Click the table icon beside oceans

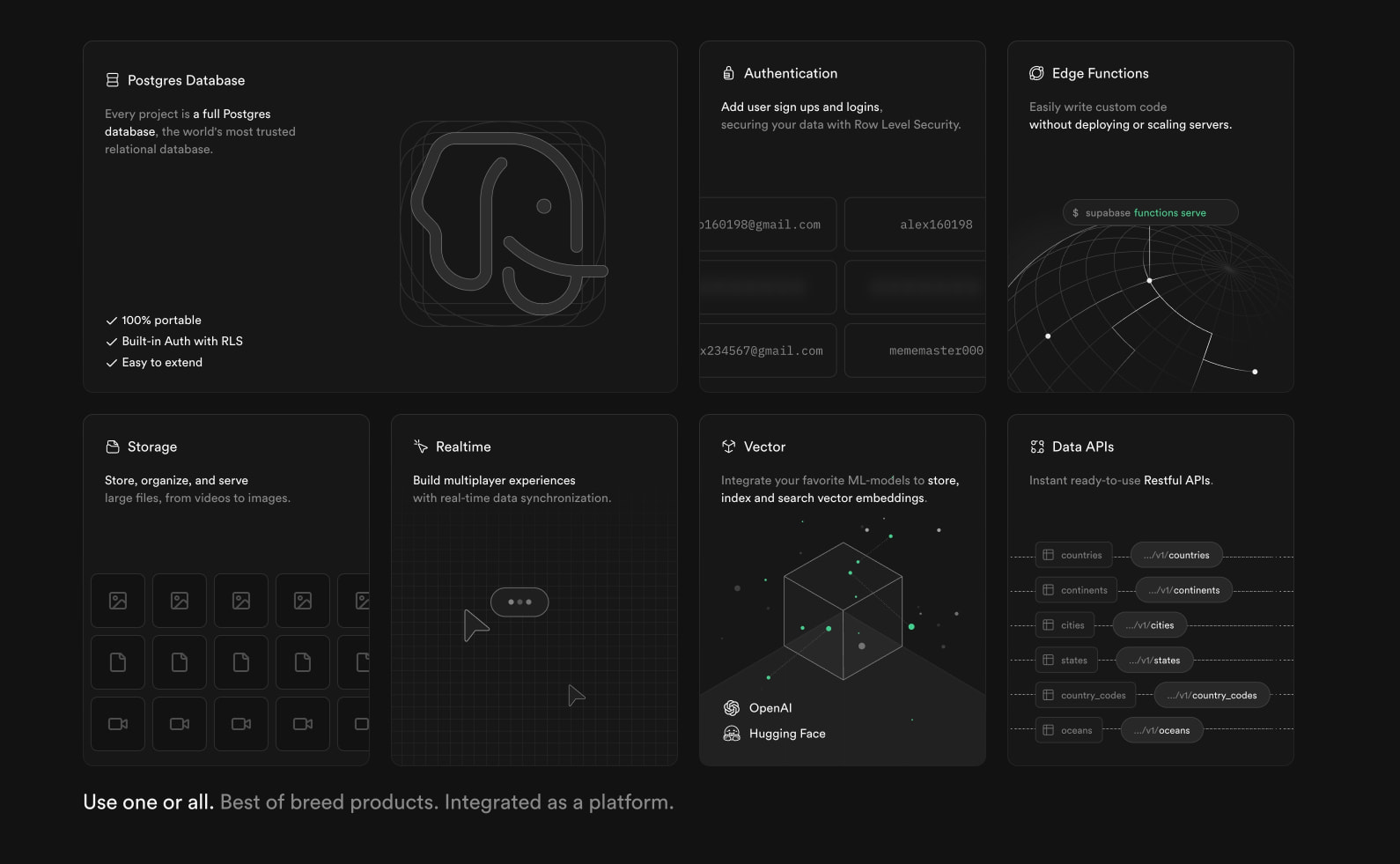point(1048,730)
